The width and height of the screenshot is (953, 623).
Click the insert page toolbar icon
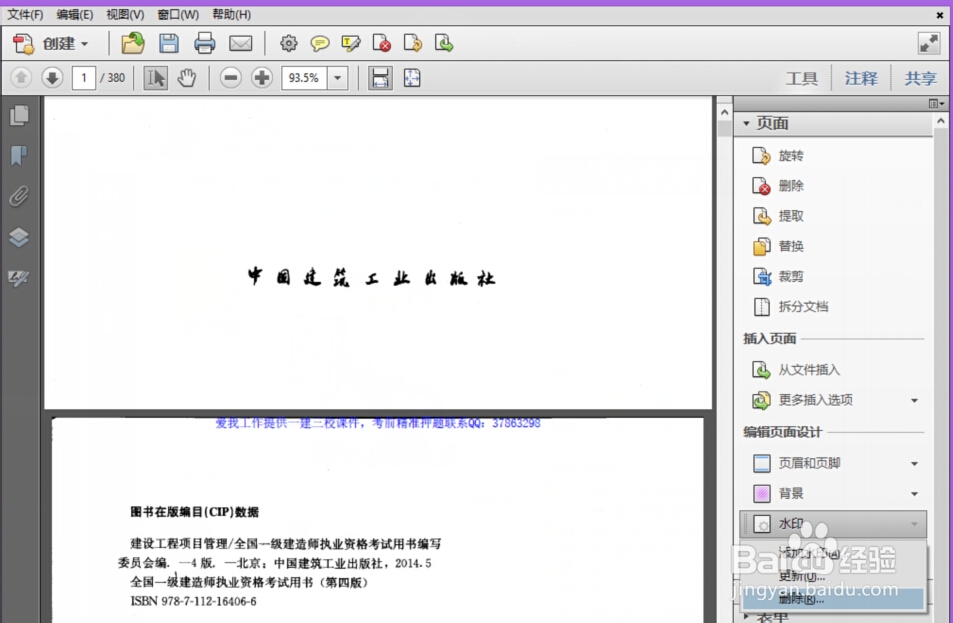[x=444, y=43]
